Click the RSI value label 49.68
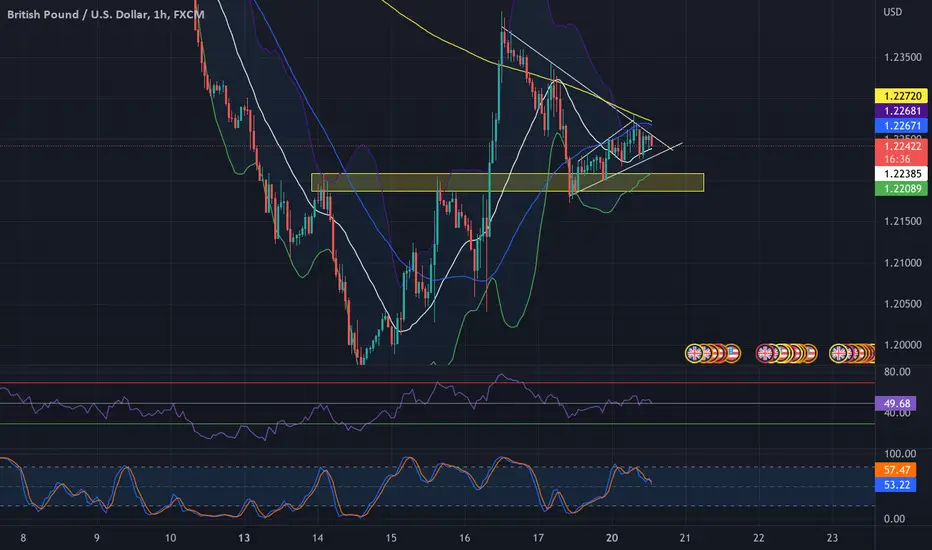The image size is (932, 550). (x=896, y=404)
